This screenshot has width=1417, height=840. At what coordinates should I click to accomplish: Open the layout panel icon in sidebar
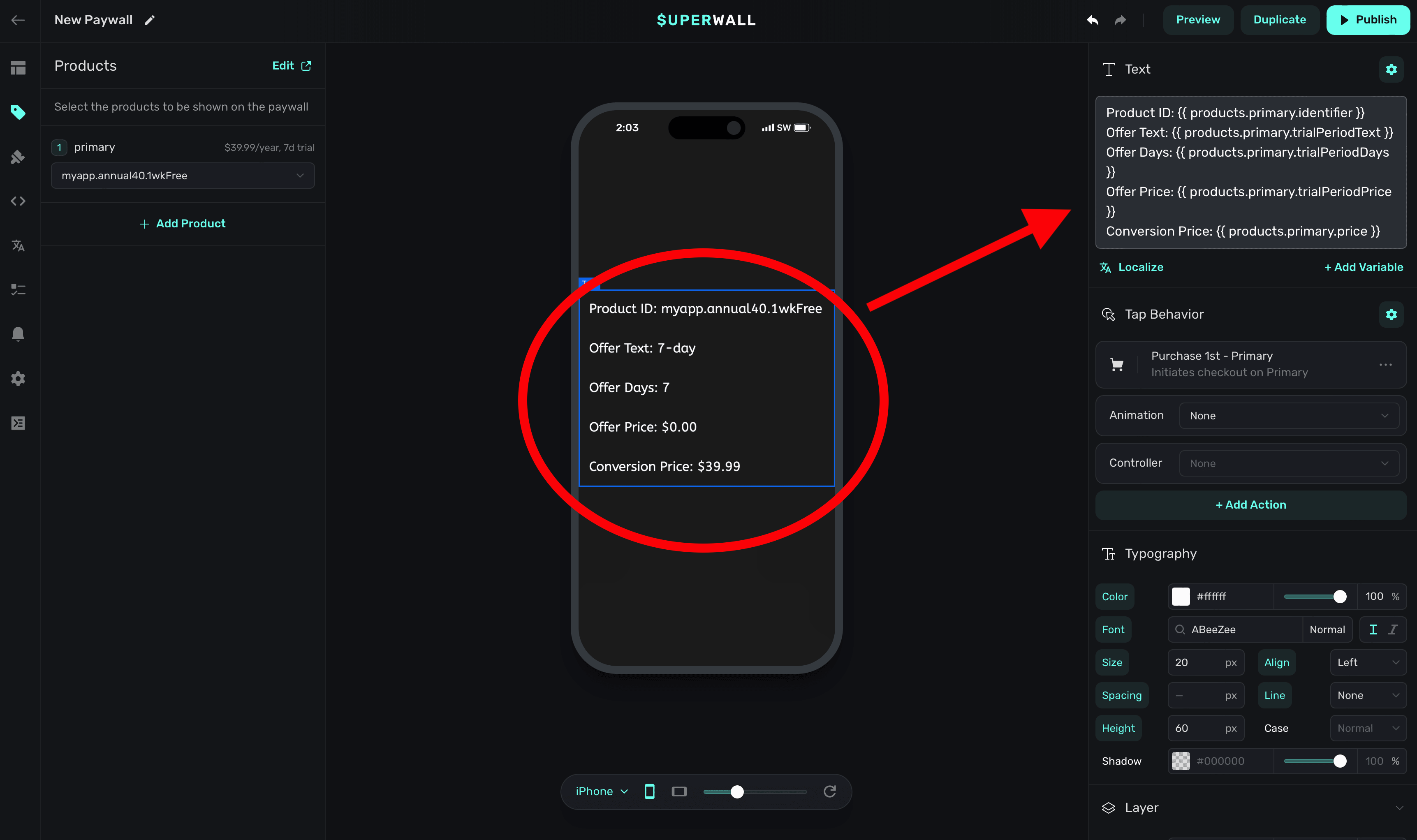click(18, 68)
